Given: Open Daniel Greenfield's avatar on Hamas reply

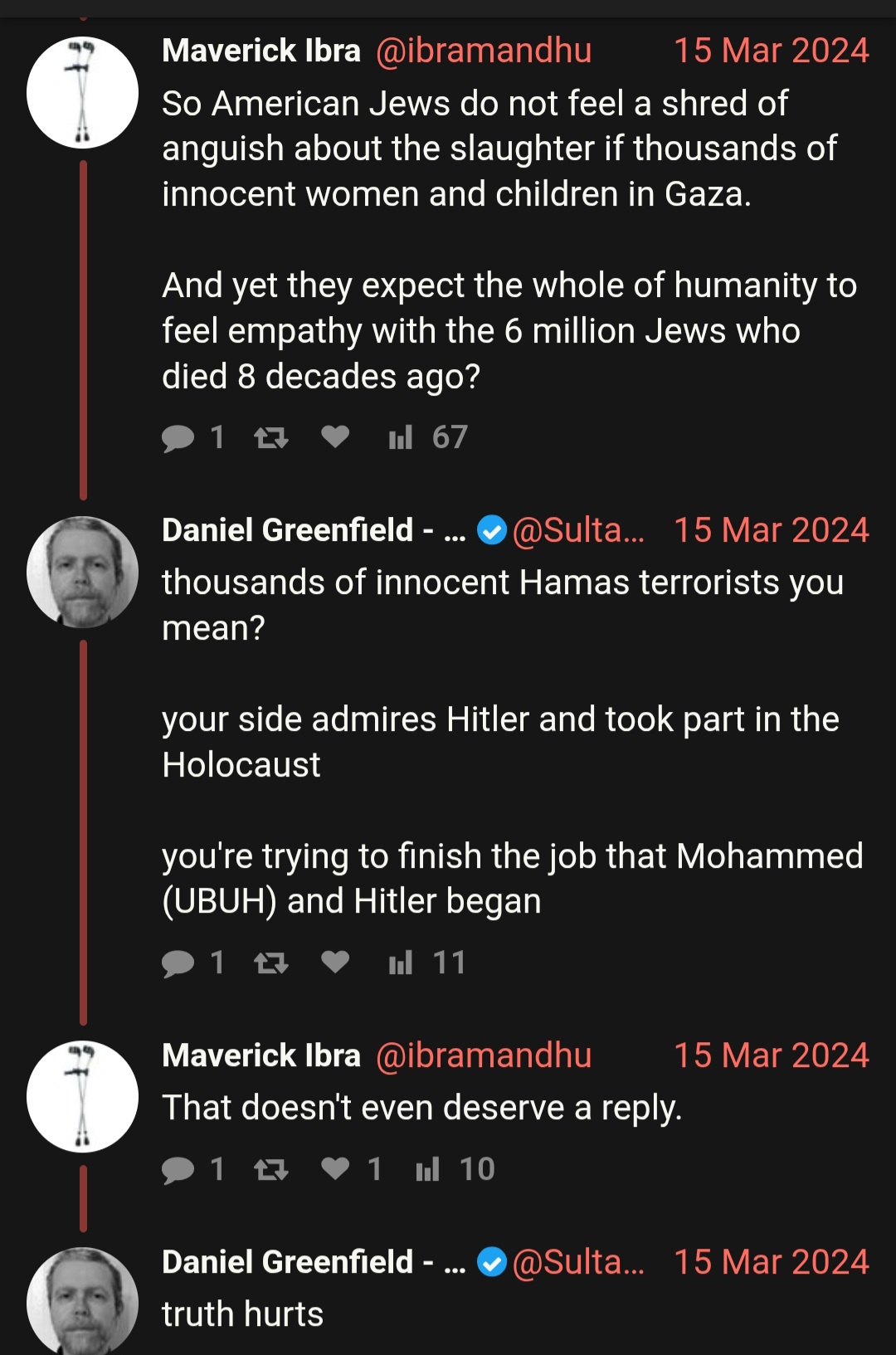Looking at the screenshot, I should pyautogui.click(x=82, y=572).
